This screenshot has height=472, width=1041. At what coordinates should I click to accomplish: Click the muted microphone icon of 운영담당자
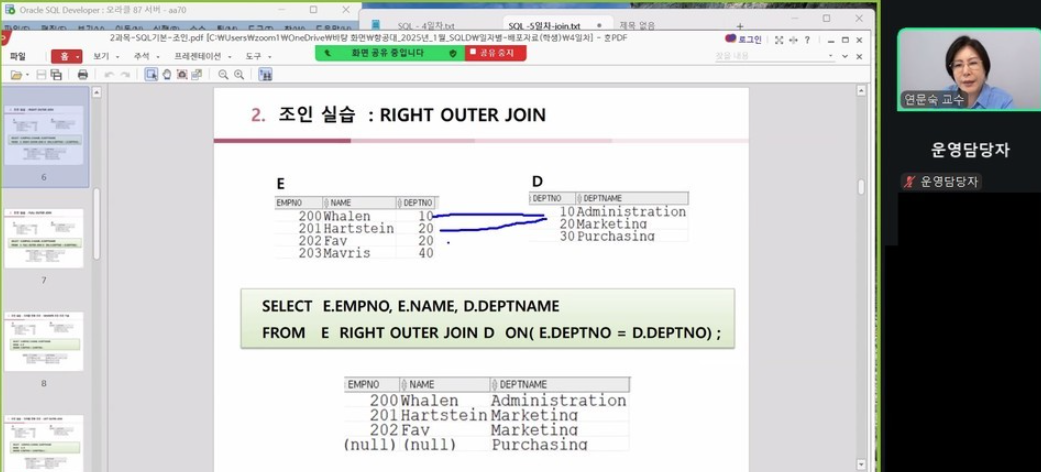(x=910, y=182)
